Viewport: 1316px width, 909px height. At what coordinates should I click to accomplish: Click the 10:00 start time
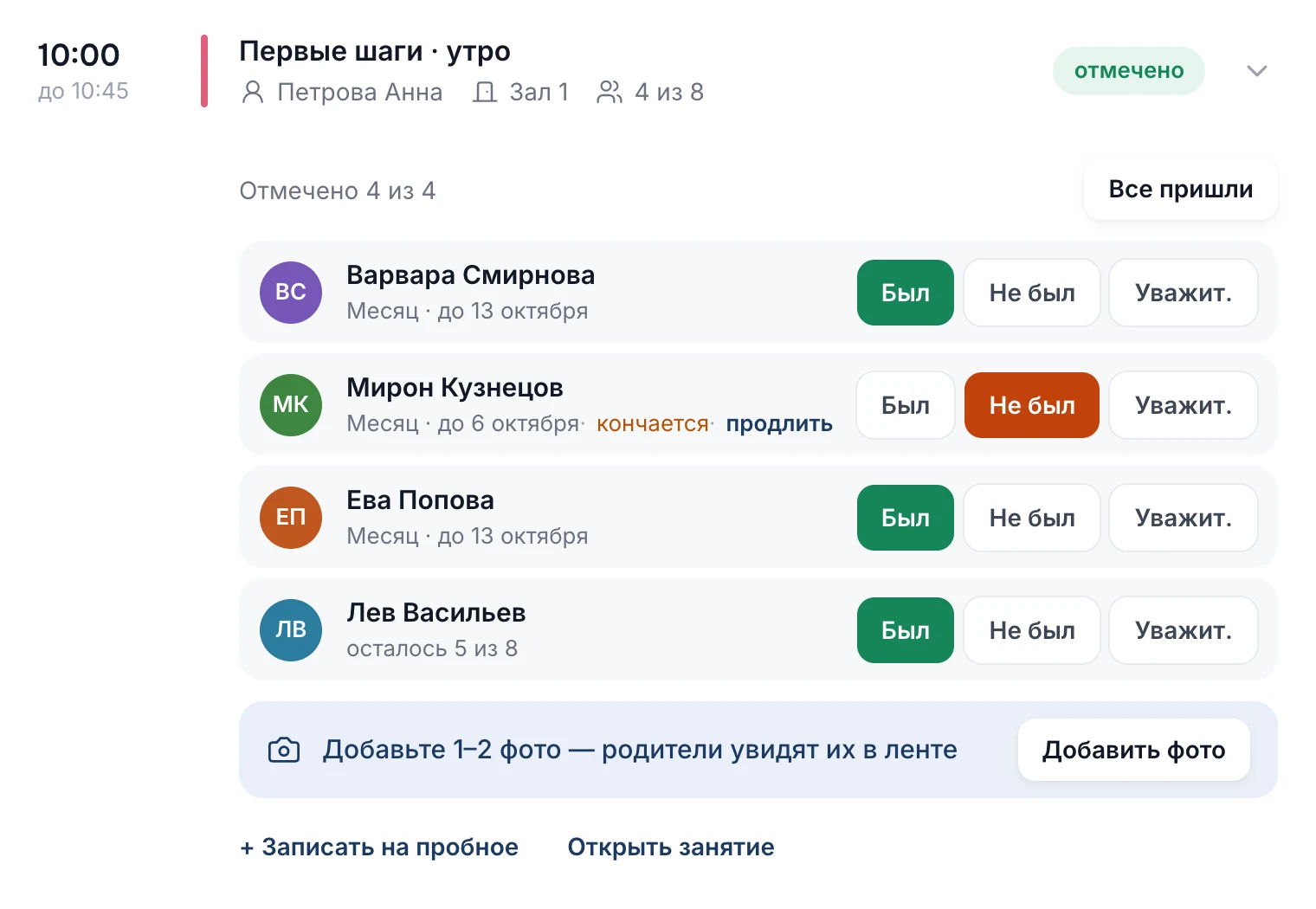(79, 55)
